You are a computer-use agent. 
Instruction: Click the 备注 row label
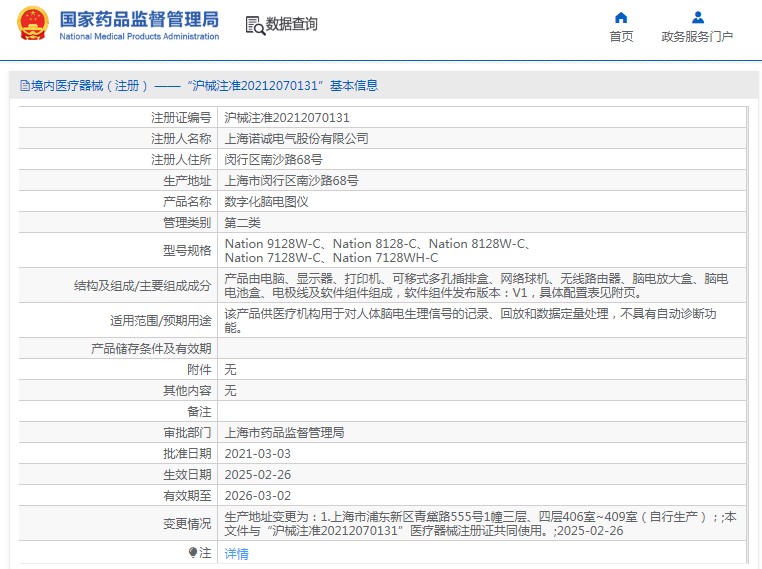click(x=199, y=412)
